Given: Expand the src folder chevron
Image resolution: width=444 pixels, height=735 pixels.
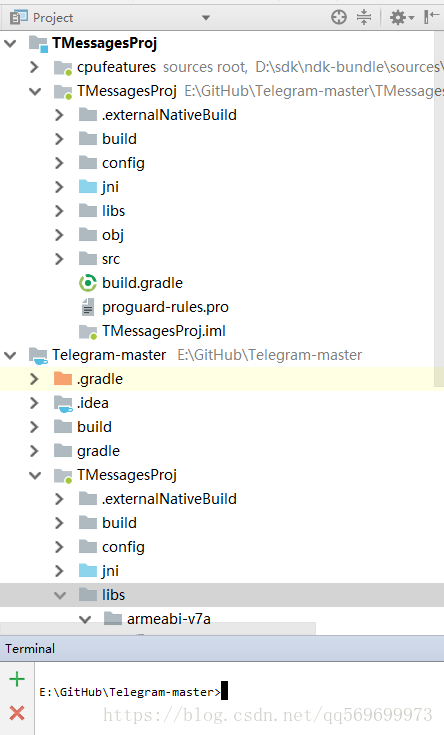Looking at the screenshot, I should click(59, 259).
